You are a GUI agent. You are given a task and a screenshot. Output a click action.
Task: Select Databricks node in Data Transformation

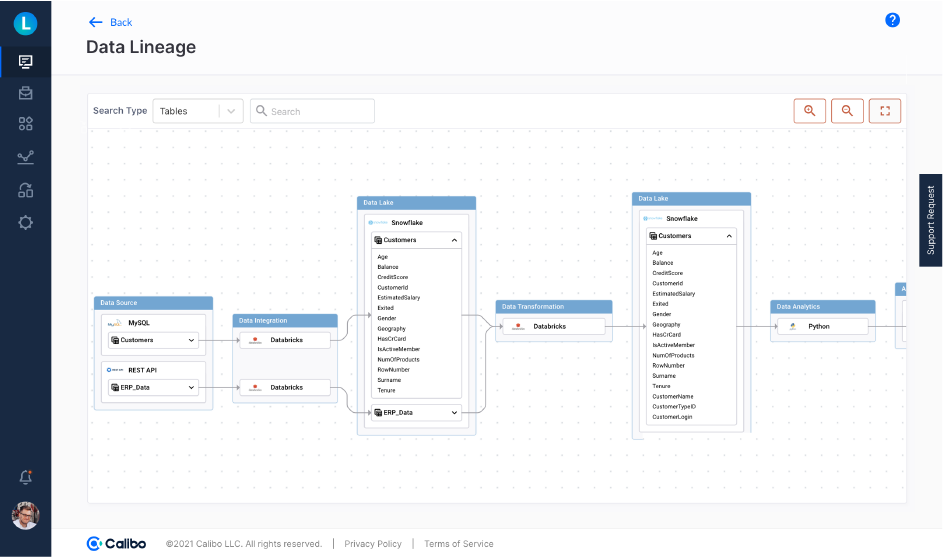coord(553,326)
